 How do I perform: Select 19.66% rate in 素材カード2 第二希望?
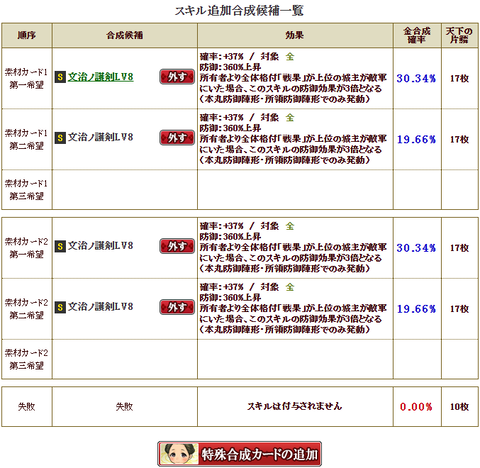click(x=416, y=309)
